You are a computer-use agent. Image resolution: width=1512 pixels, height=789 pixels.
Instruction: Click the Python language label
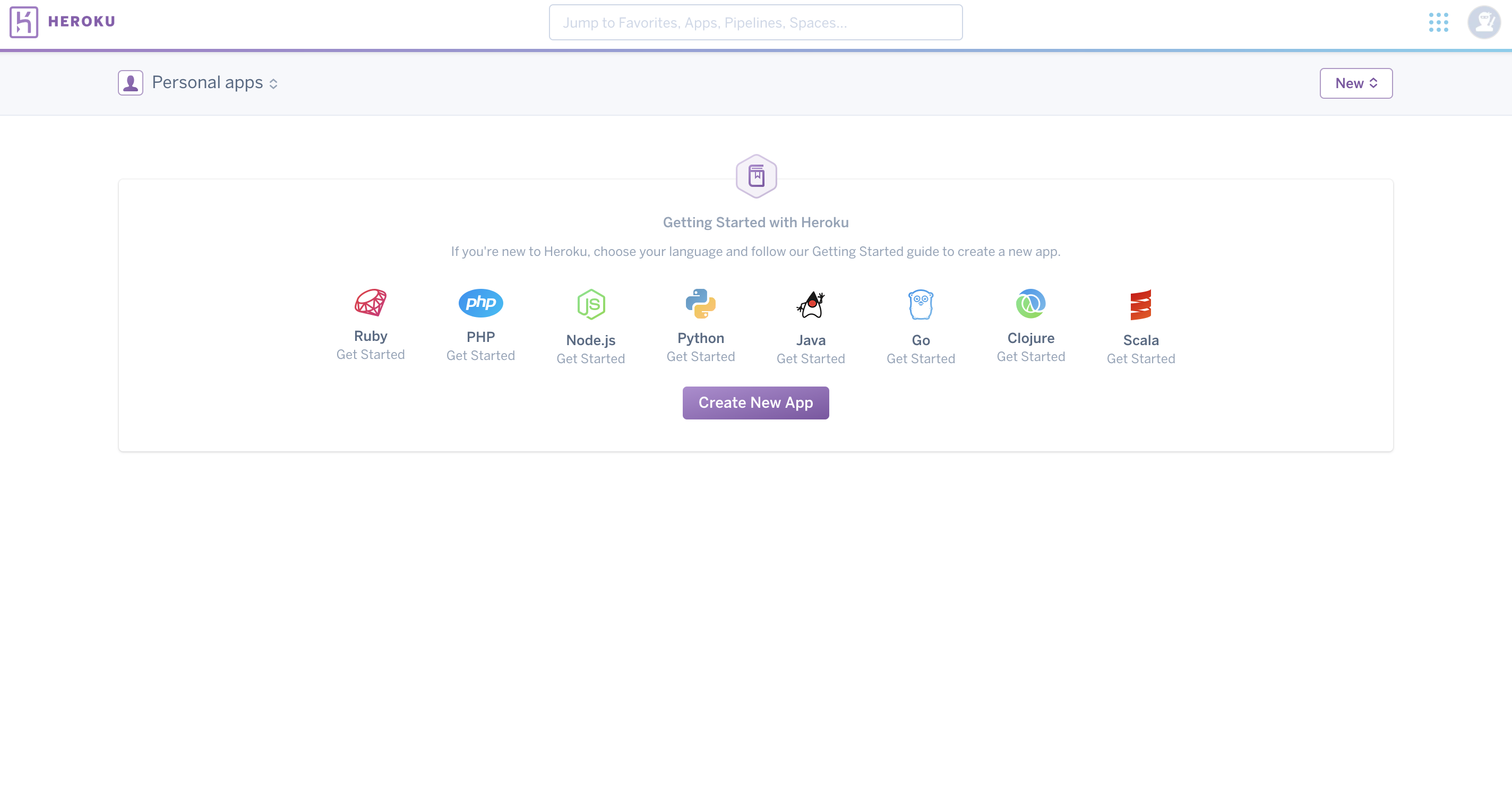[x=701, y=339]
